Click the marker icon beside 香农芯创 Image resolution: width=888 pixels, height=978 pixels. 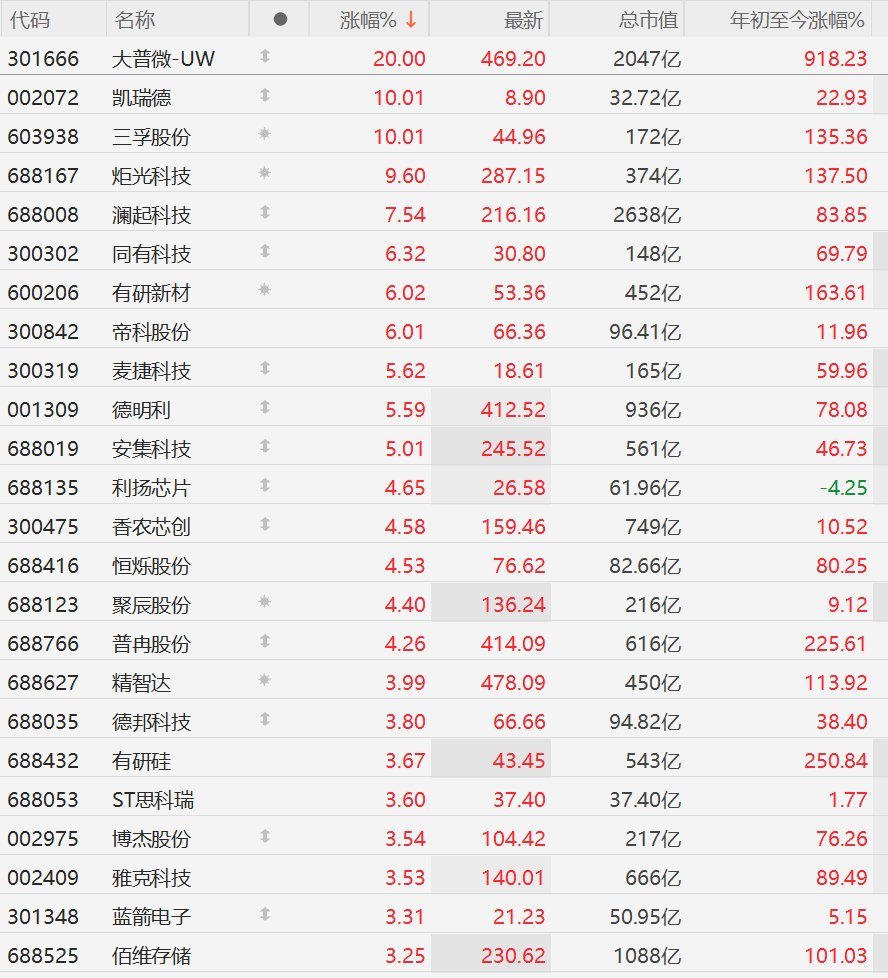click(265, 525)
